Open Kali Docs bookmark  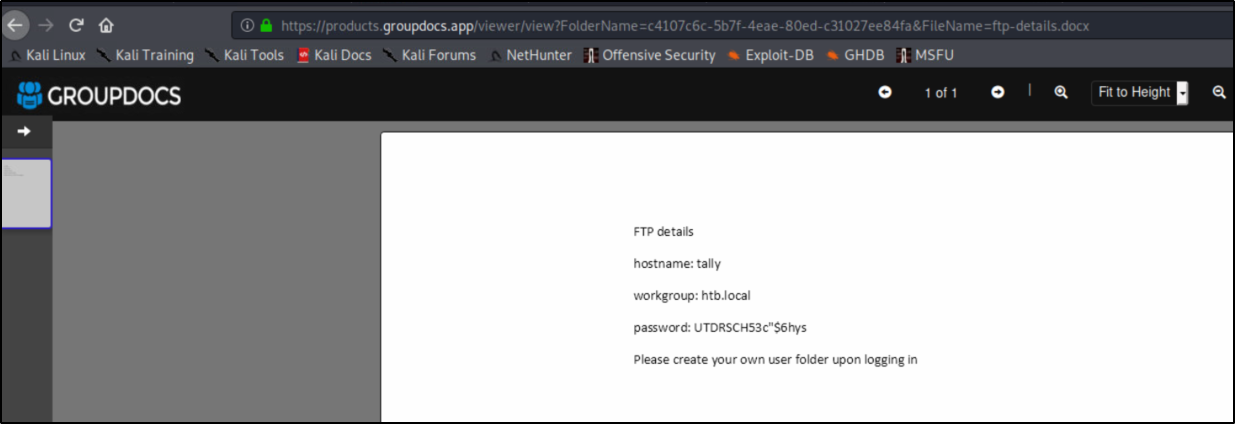335,55
